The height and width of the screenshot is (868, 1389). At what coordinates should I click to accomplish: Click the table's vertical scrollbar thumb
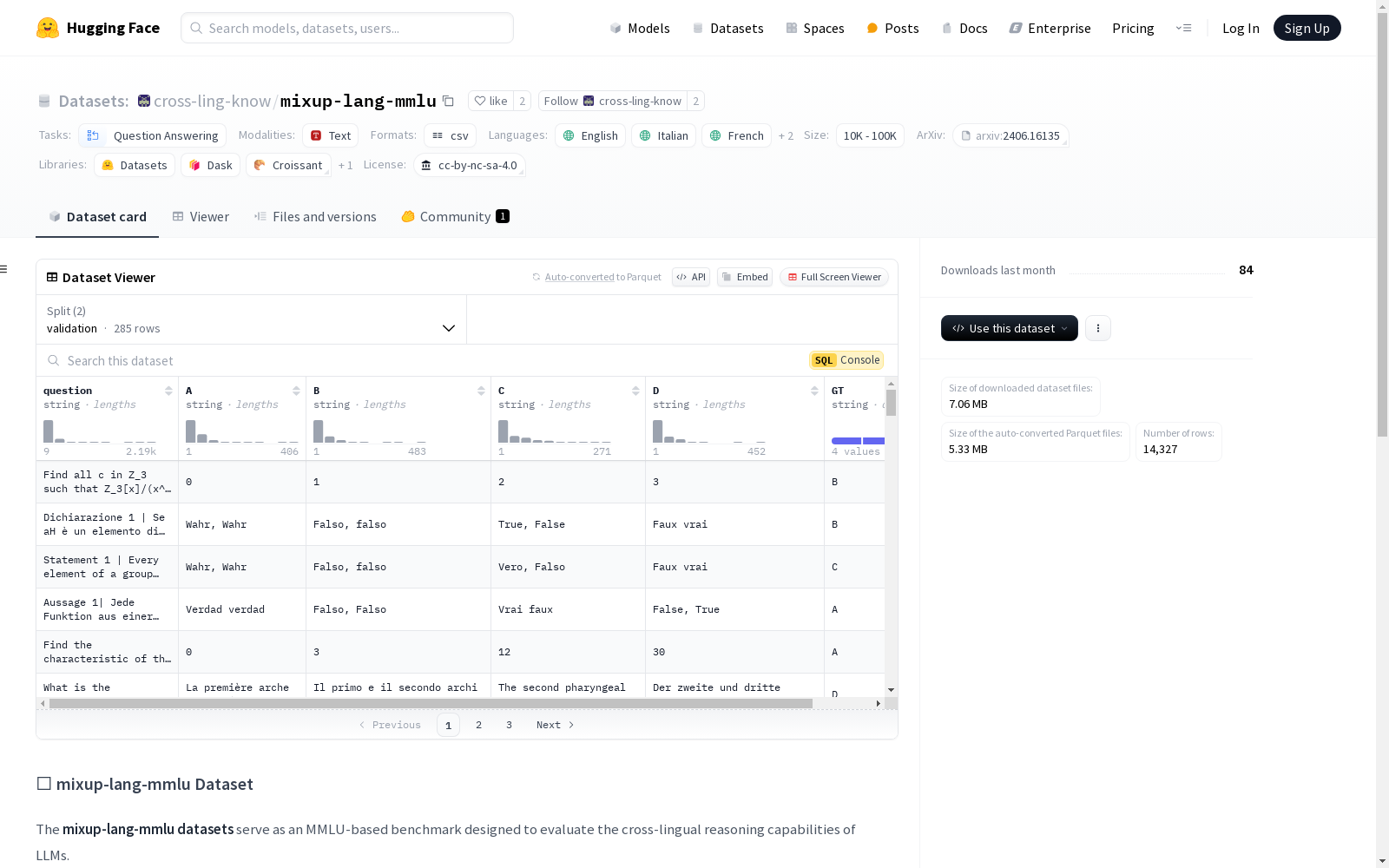(891, 403)
